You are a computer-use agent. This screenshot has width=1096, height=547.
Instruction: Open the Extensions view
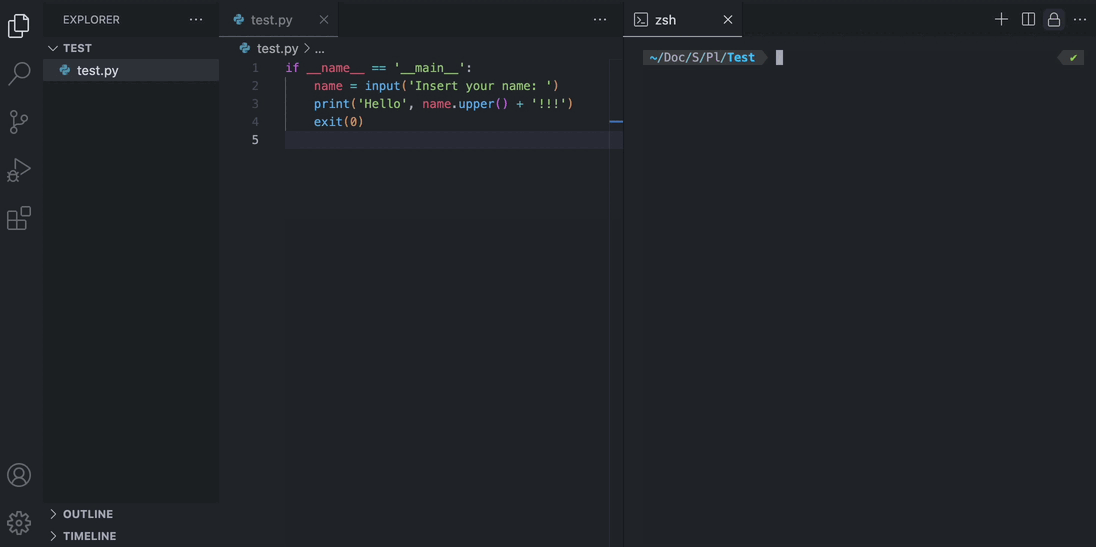pyautogui.click(x=19, y=218)
